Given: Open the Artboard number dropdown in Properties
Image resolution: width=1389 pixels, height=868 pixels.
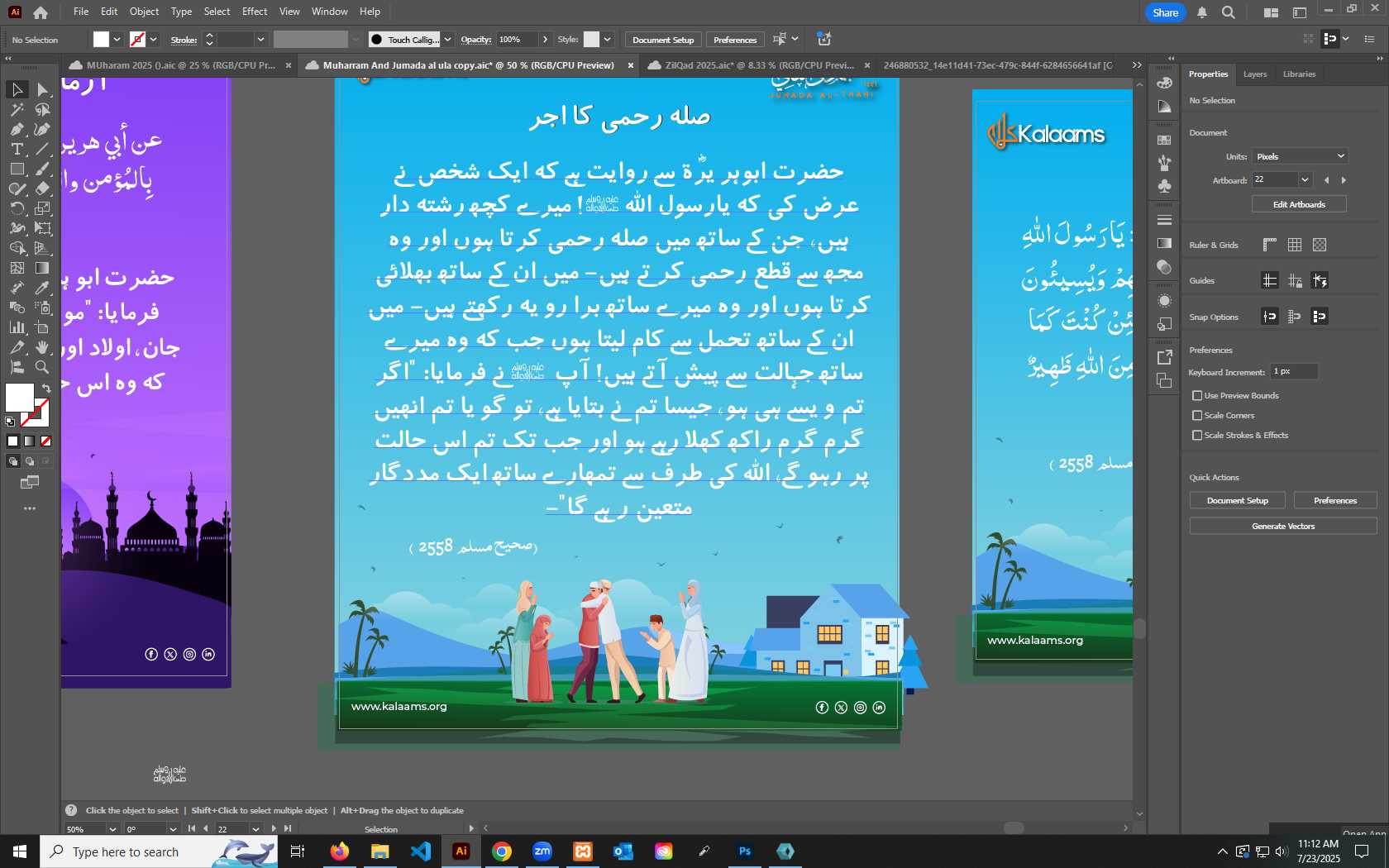Looking at the screenshot, I should pos(1305,179).
